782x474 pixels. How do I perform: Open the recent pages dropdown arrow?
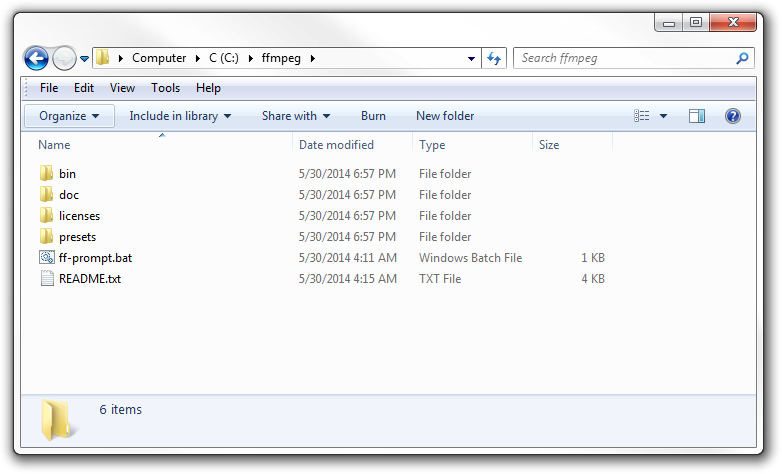tap(84, 59)
